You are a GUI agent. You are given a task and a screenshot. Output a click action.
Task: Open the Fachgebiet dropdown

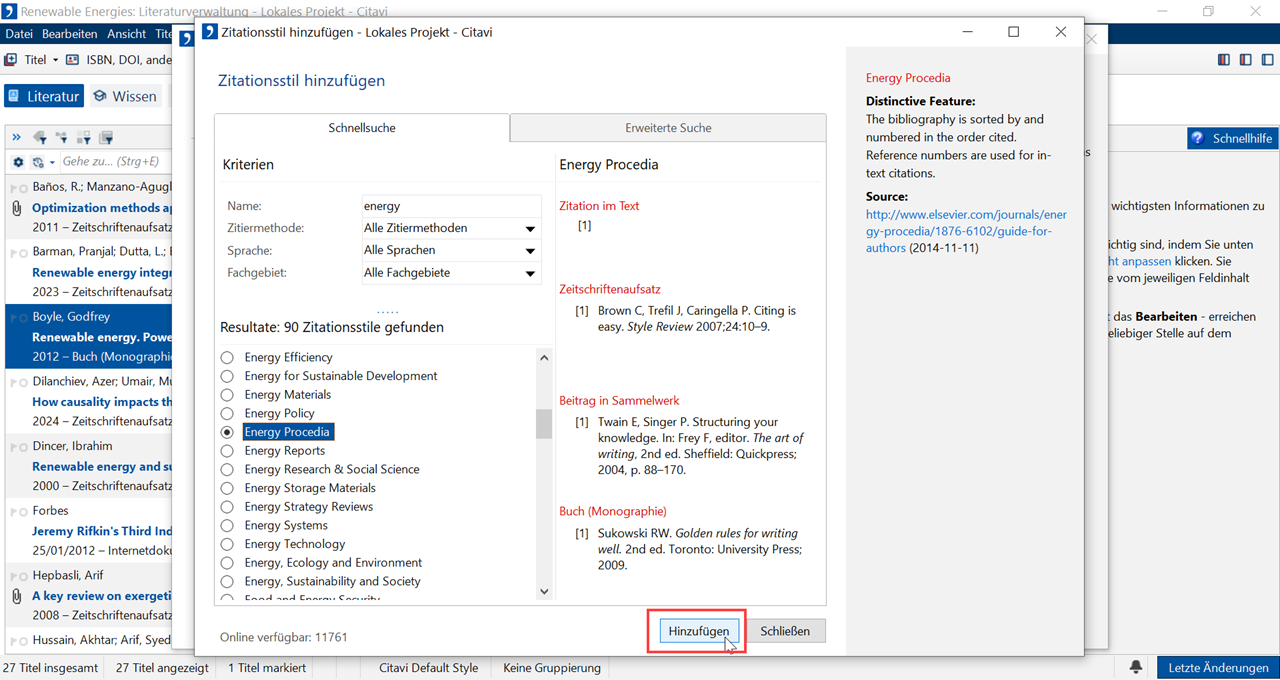tap(530, 273)
